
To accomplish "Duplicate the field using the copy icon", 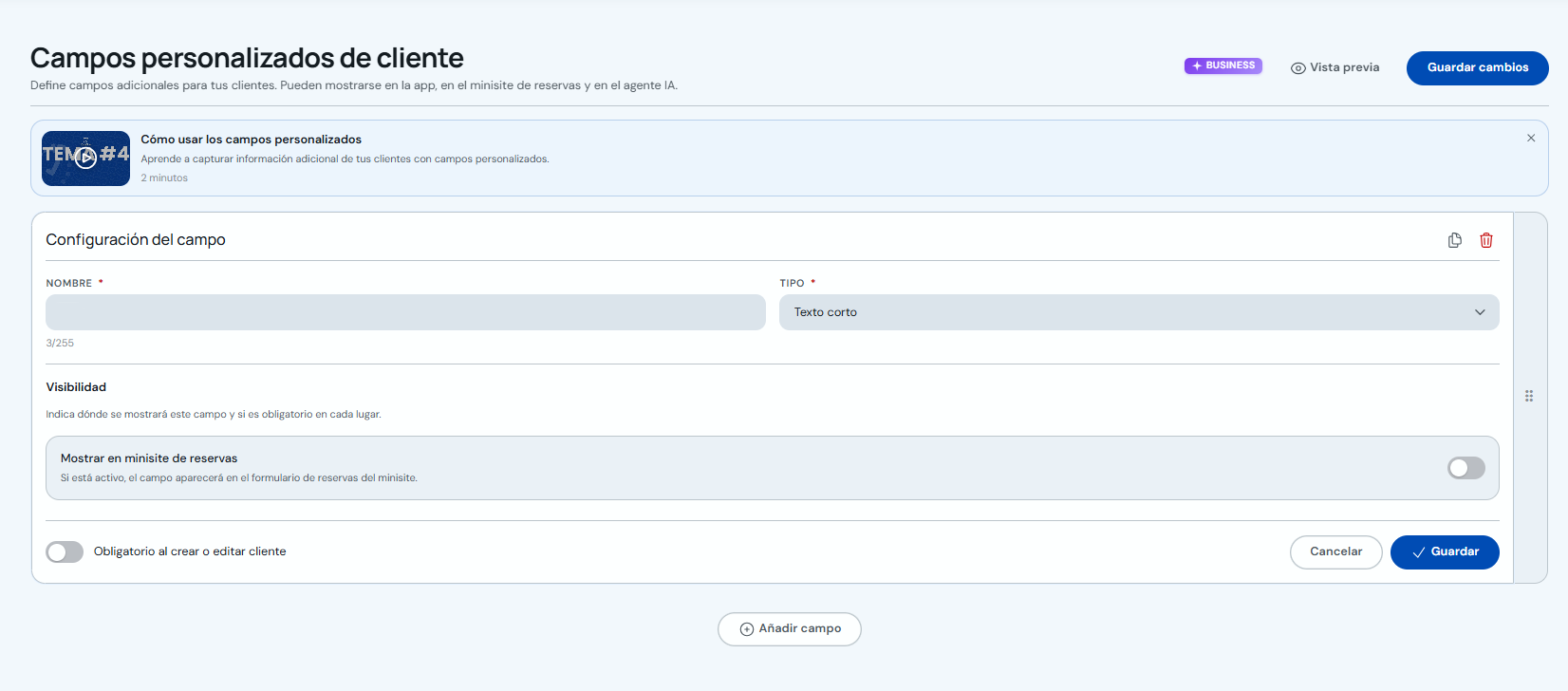I will (x=1454, y=240).
